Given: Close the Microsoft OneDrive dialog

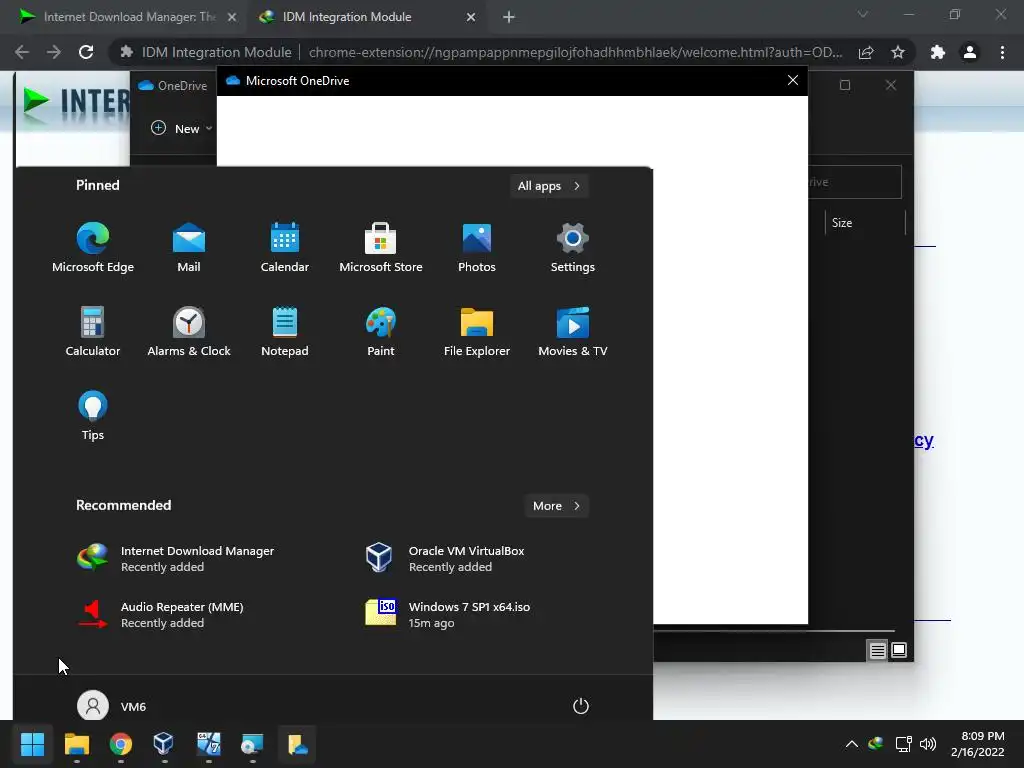Looking at the screenshot, I should pyautogui.click(x=793, y=80).
